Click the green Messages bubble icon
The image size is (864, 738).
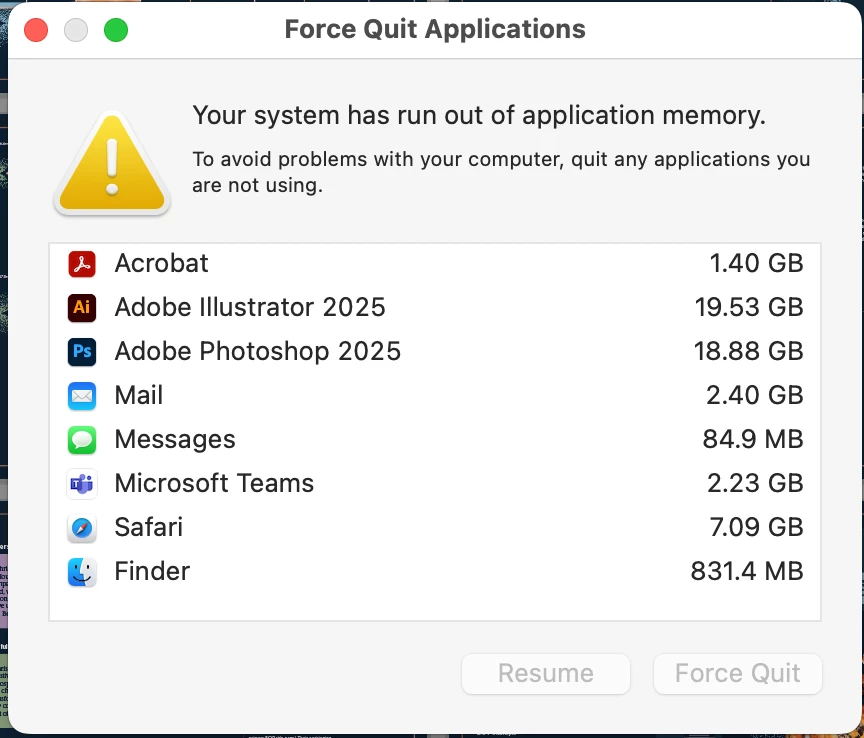(x=82, y=440)
